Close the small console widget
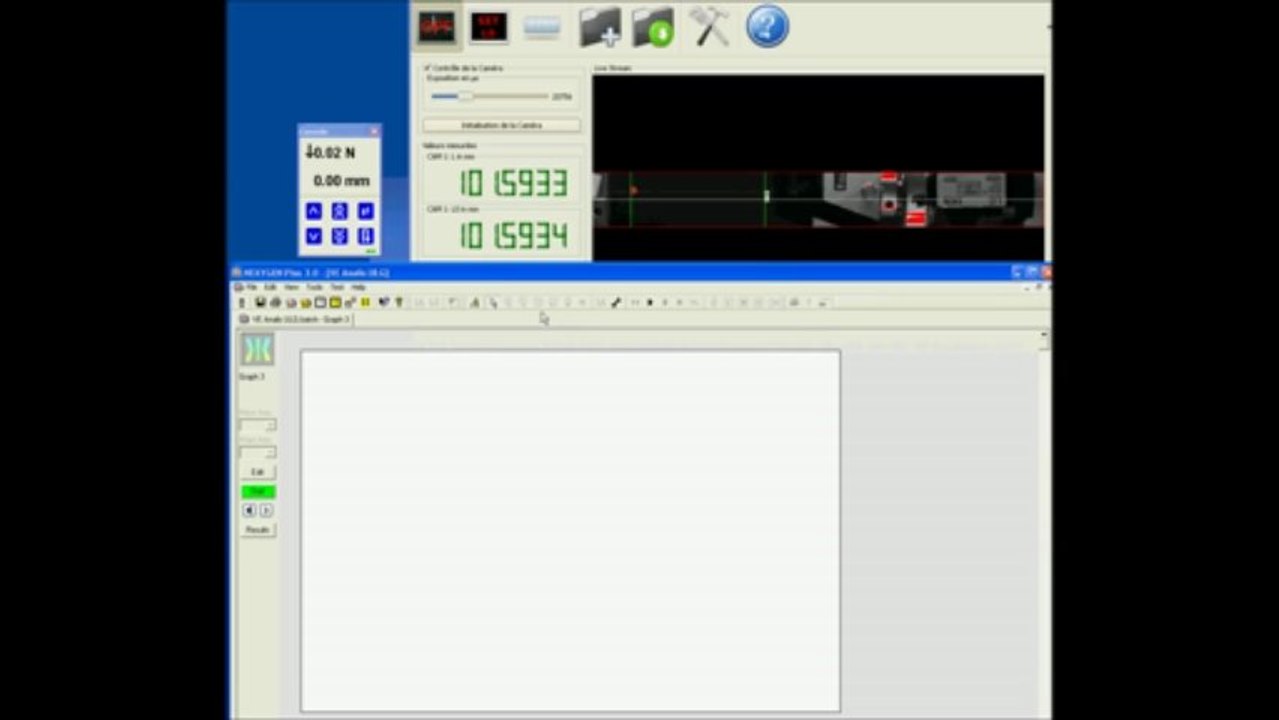Image resolution: width=1279 pixels, height=720 pixels. coord(374,131)
